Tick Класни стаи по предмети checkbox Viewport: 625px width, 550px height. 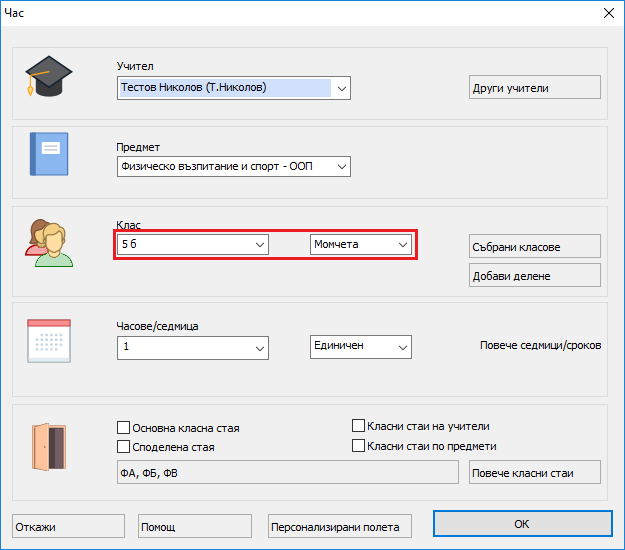click(360, 446)
